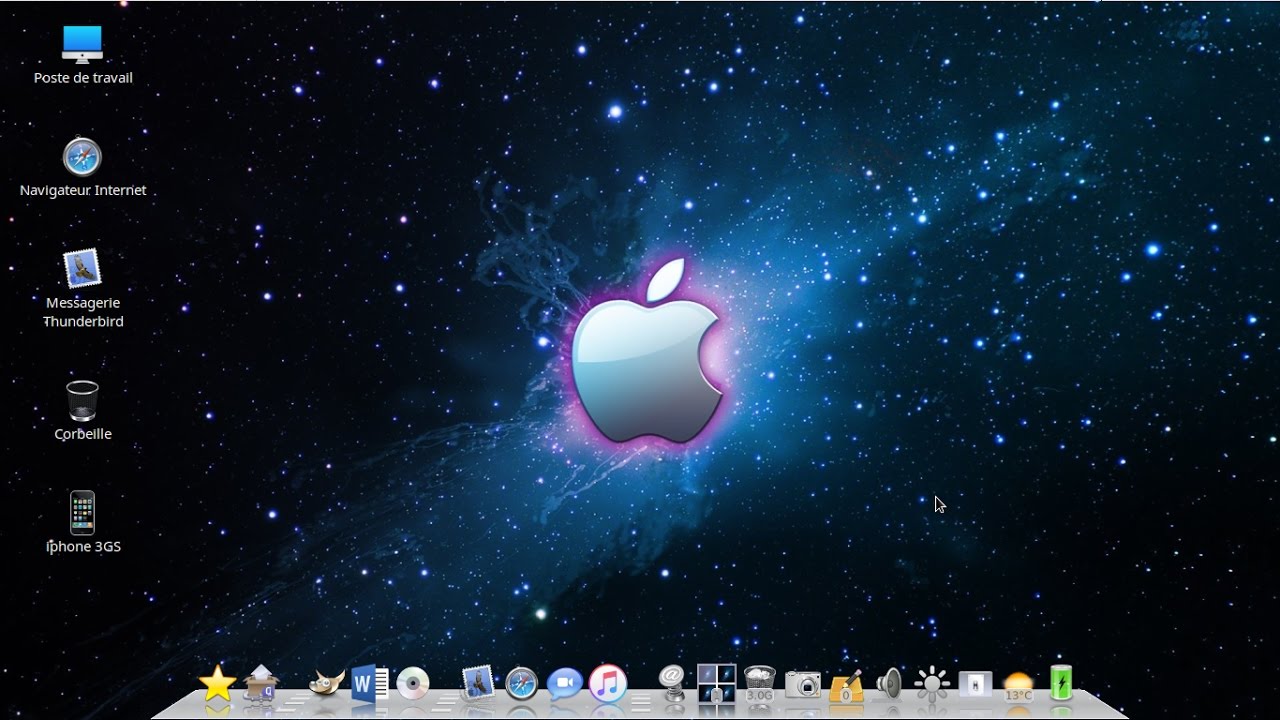Open the package box dock icon
This screenshot has width=1280, height=720.
[x=261, y=684]
